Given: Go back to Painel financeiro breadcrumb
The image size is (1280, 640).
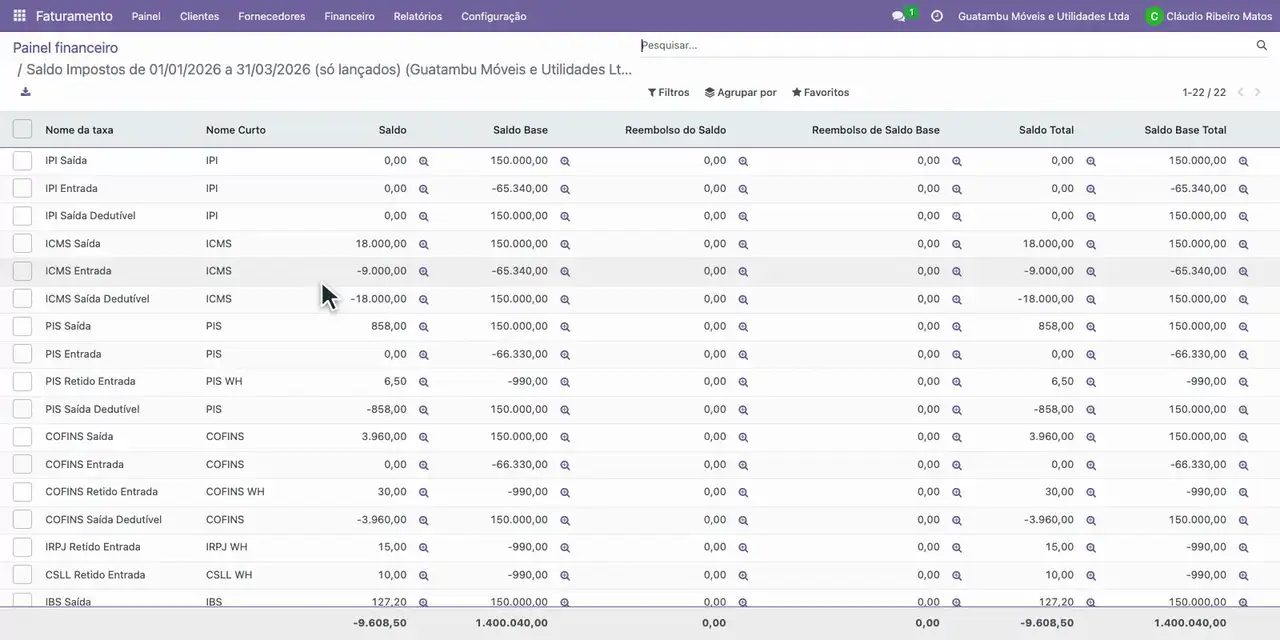Looking at the screenshot, I should point(65,48).
